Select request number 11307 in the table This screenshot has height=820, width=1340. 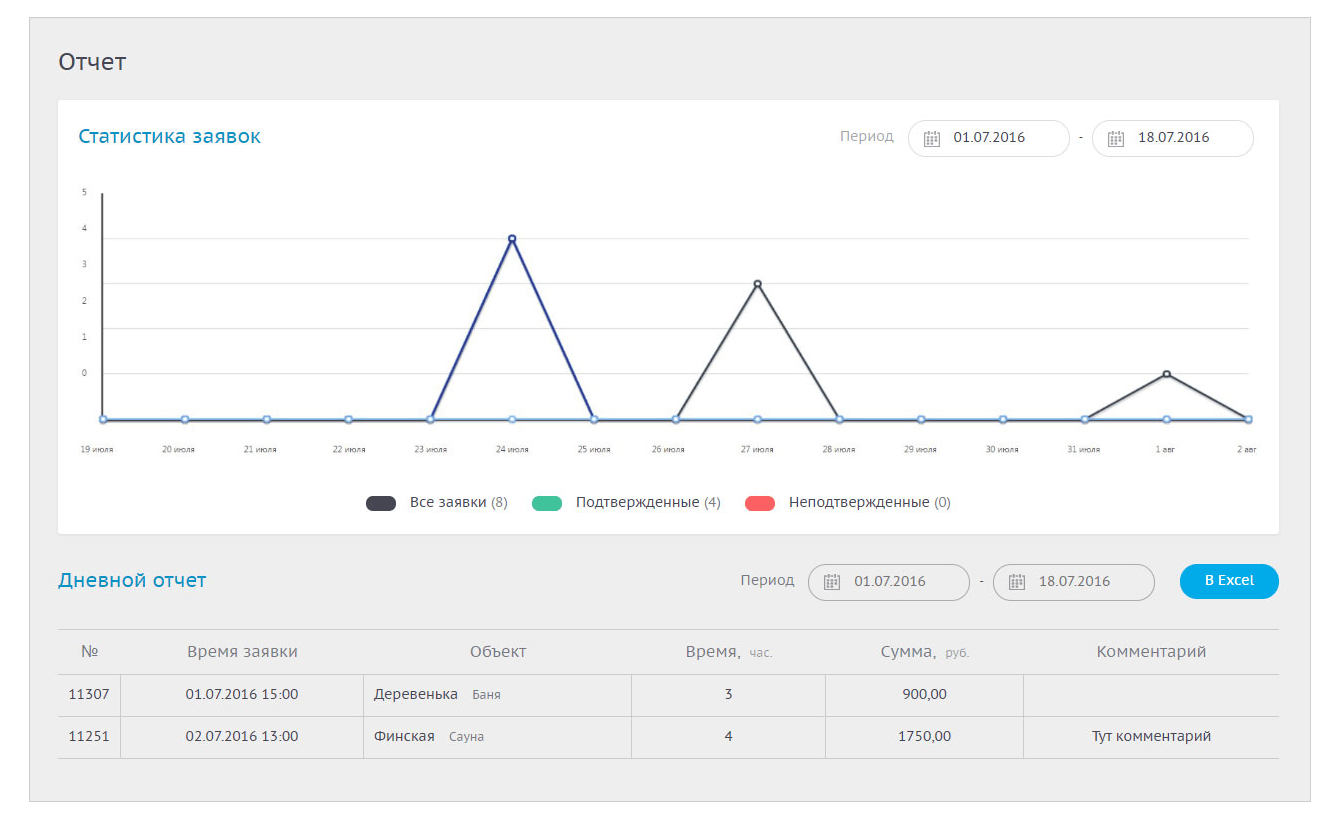click(x=89, y=694)
